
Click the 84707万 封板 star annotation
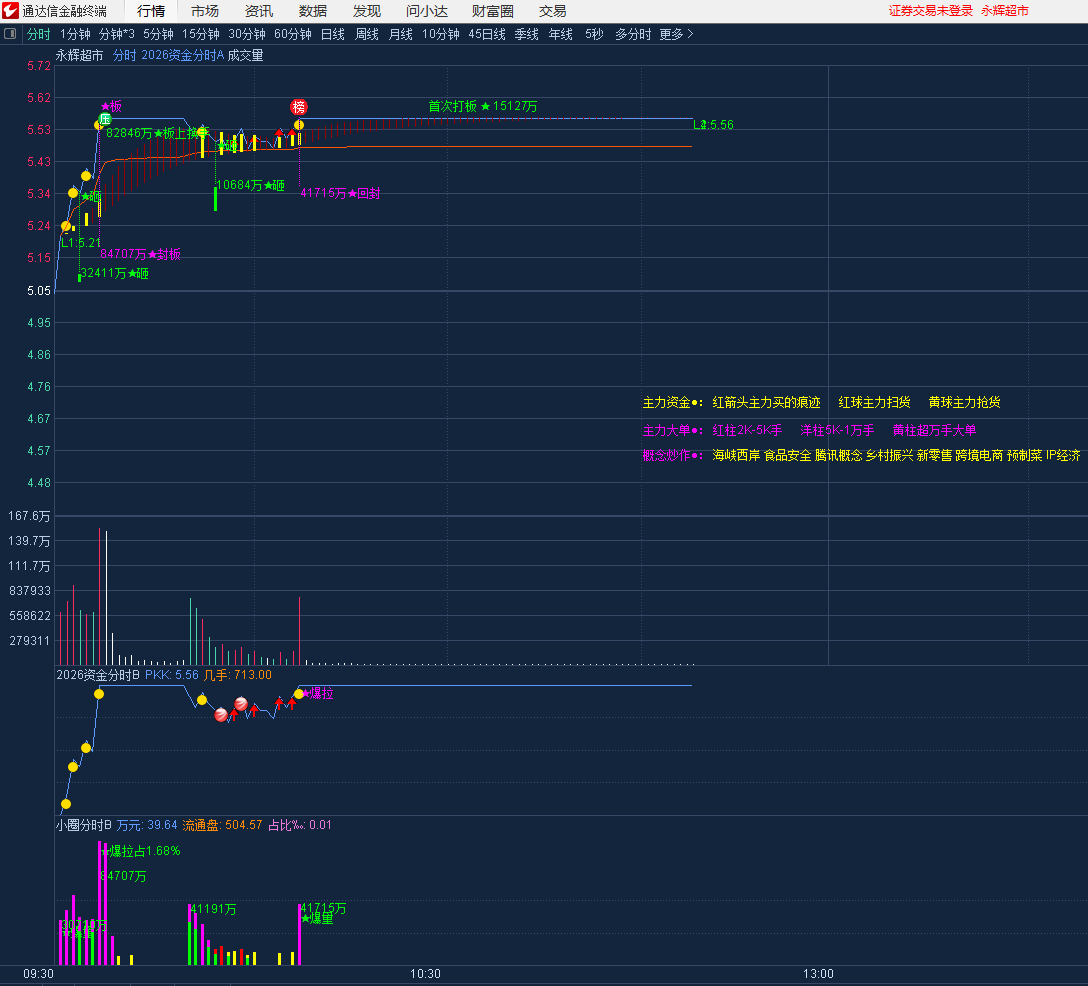(x=140, y=254)
